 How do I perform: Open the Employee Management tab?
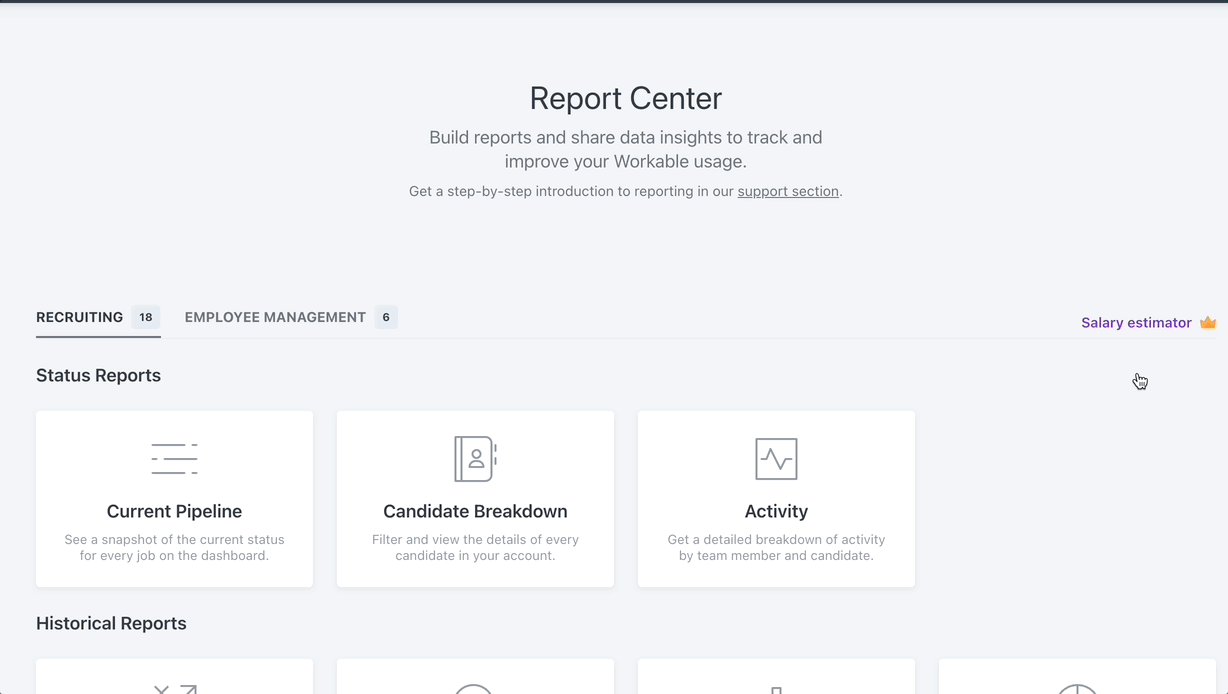tap(291, 318)
